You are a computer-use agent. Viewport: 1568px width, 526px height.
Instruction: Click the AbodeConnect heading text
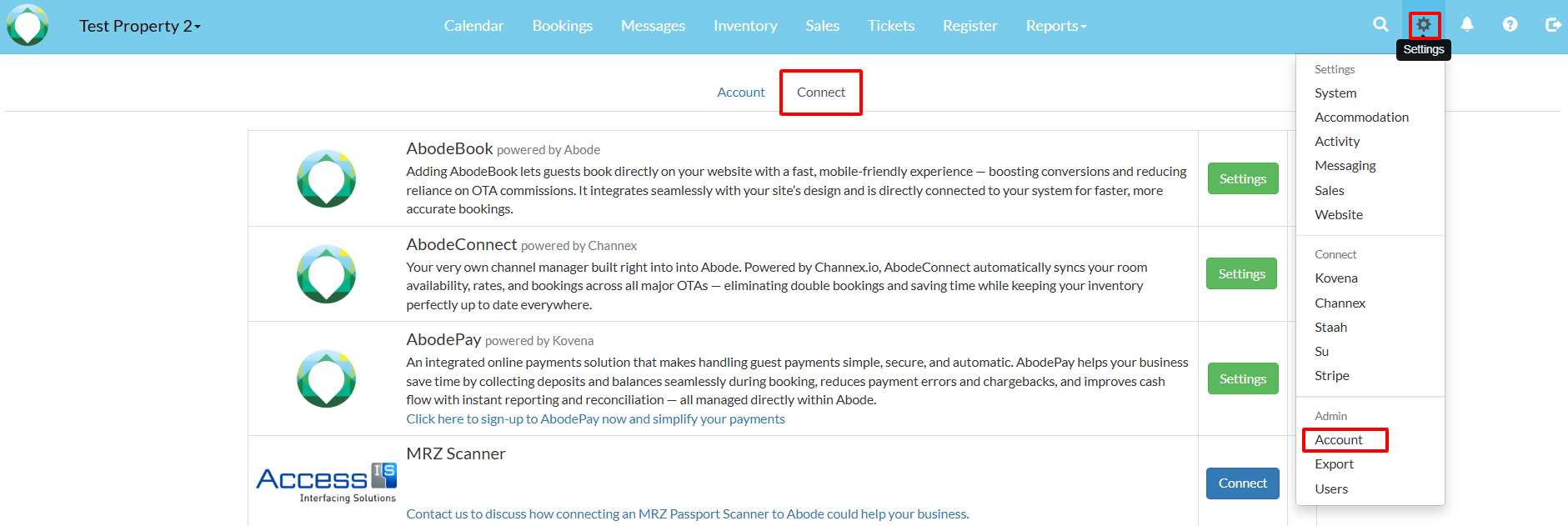click(462, 244)
